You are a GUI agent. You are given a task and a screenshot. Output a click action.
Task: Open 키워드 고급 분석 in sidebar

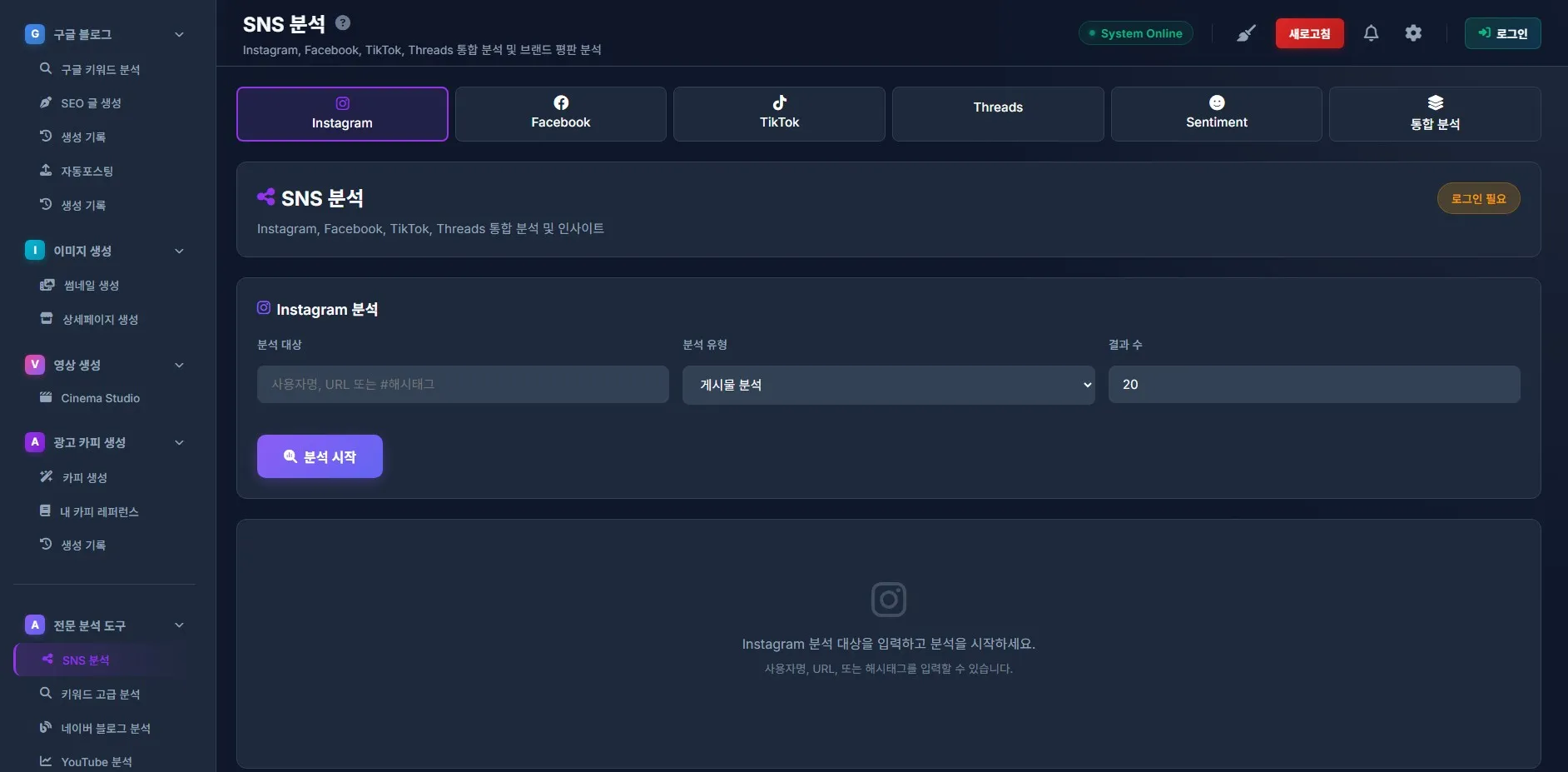coord(104,694)
